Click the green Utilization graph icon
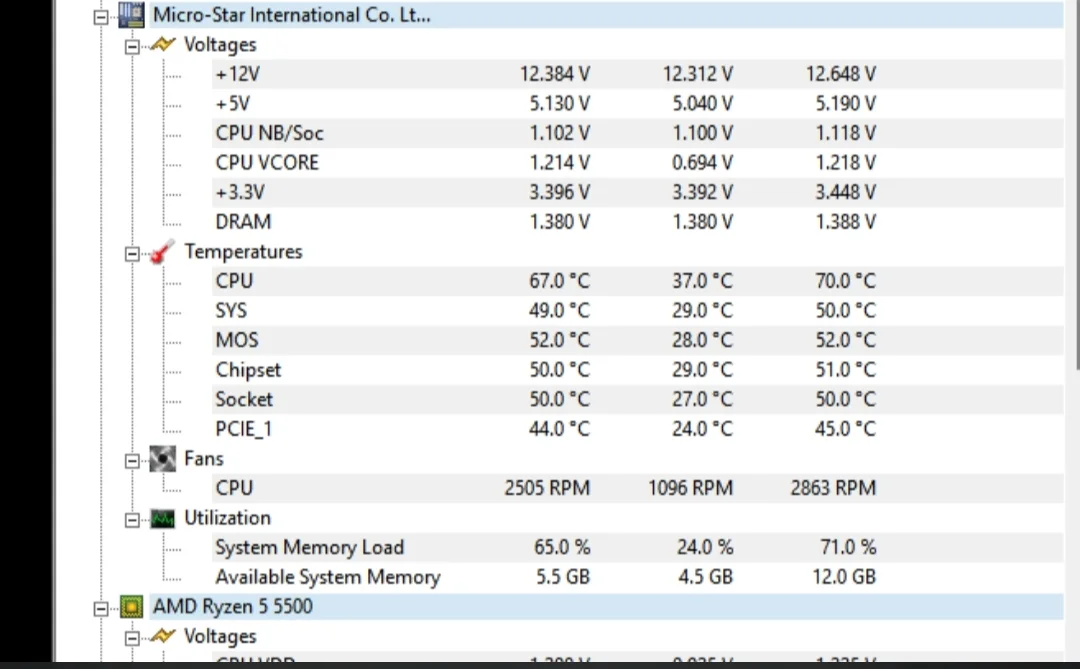Image resolution: width=1080 pixels, height=669 pixels. tap(163, 518)
